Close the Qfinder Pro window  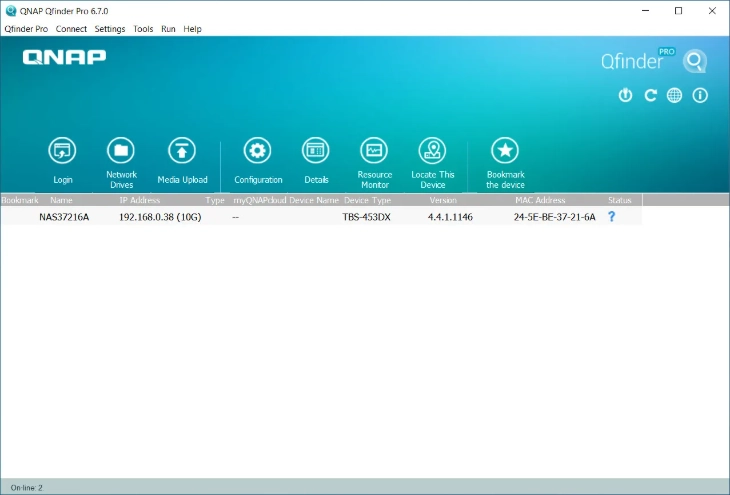coord(712,11)
